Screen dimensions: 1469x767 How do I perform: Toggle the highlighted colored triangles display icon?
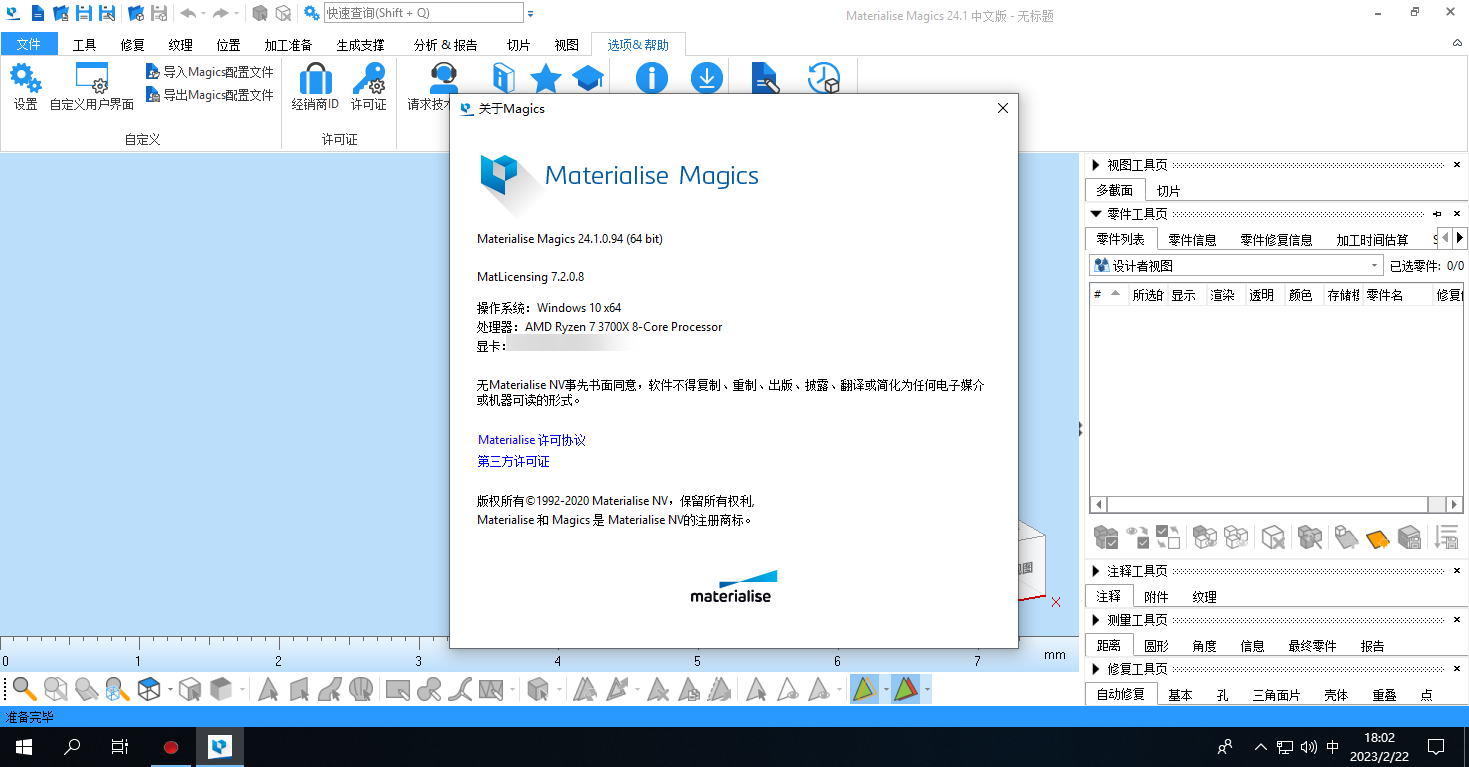tap(865, 689)
